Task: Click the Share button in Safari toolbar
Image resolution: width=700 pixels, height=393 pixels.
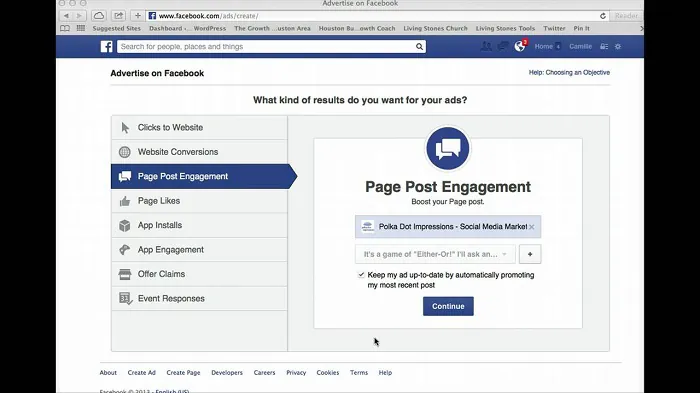Action: (118, 16)
